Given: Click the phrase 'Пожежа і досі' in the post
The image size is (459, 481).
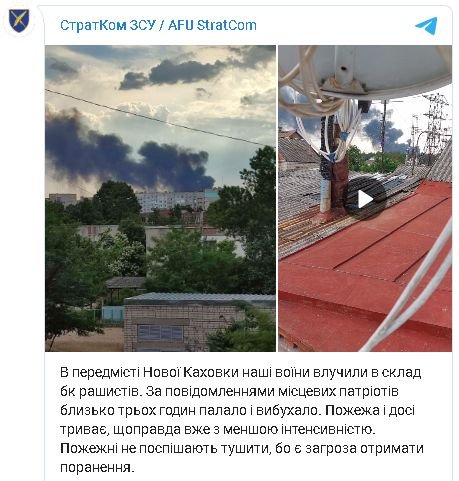Looking at the screenshot, I should click(370, 410).
